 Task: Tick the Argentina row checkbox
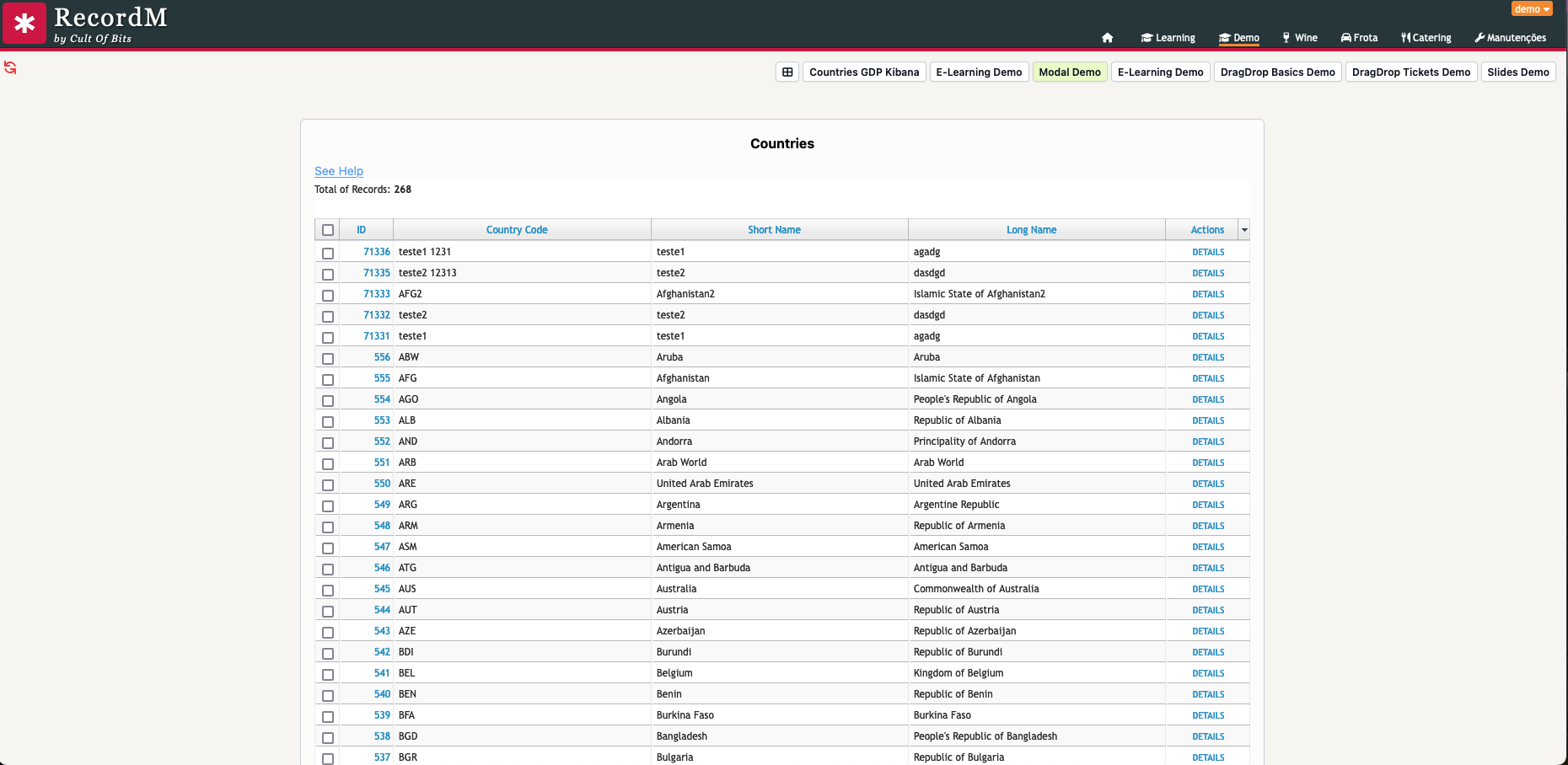coord(328,506)
